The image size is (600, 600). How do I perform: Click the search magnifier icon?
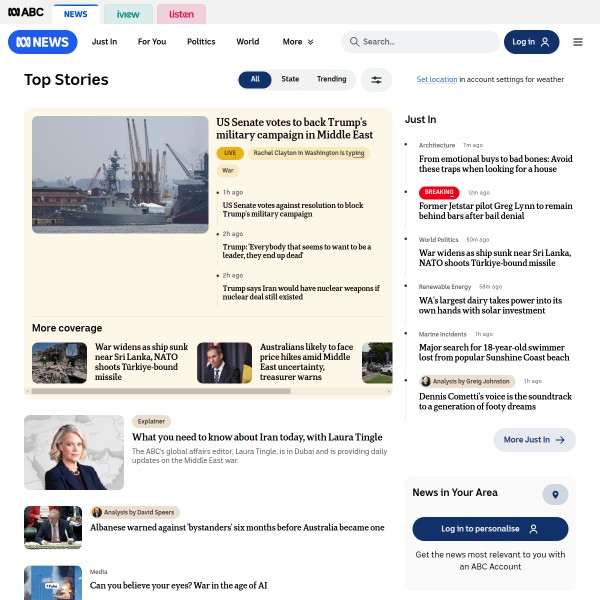[354, 42]
